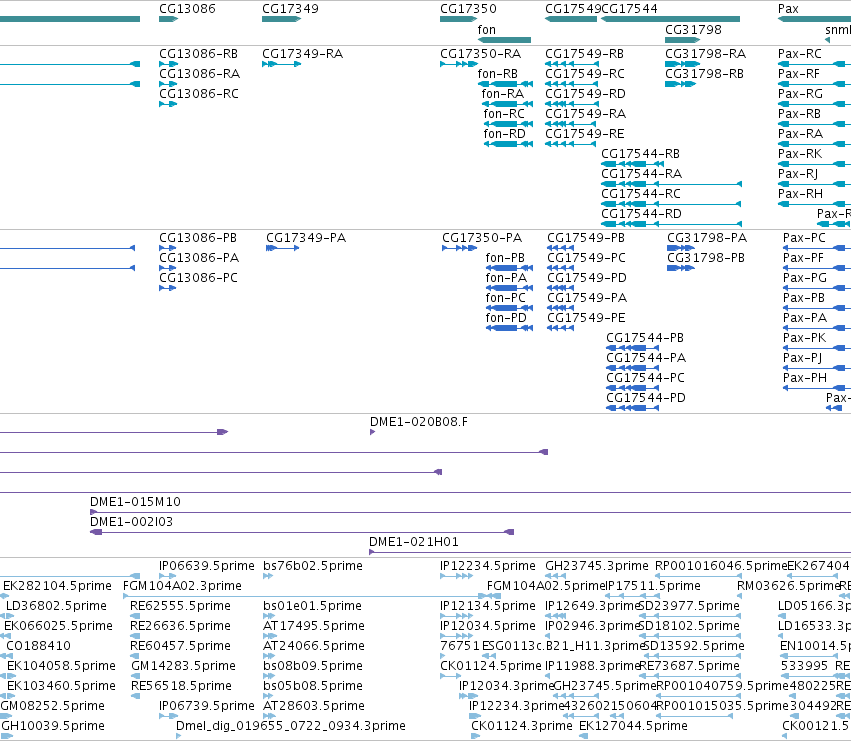Select transcript CG17544-RD
The height and width of the screenshot is (741, 851).
[x=642, y=214]
